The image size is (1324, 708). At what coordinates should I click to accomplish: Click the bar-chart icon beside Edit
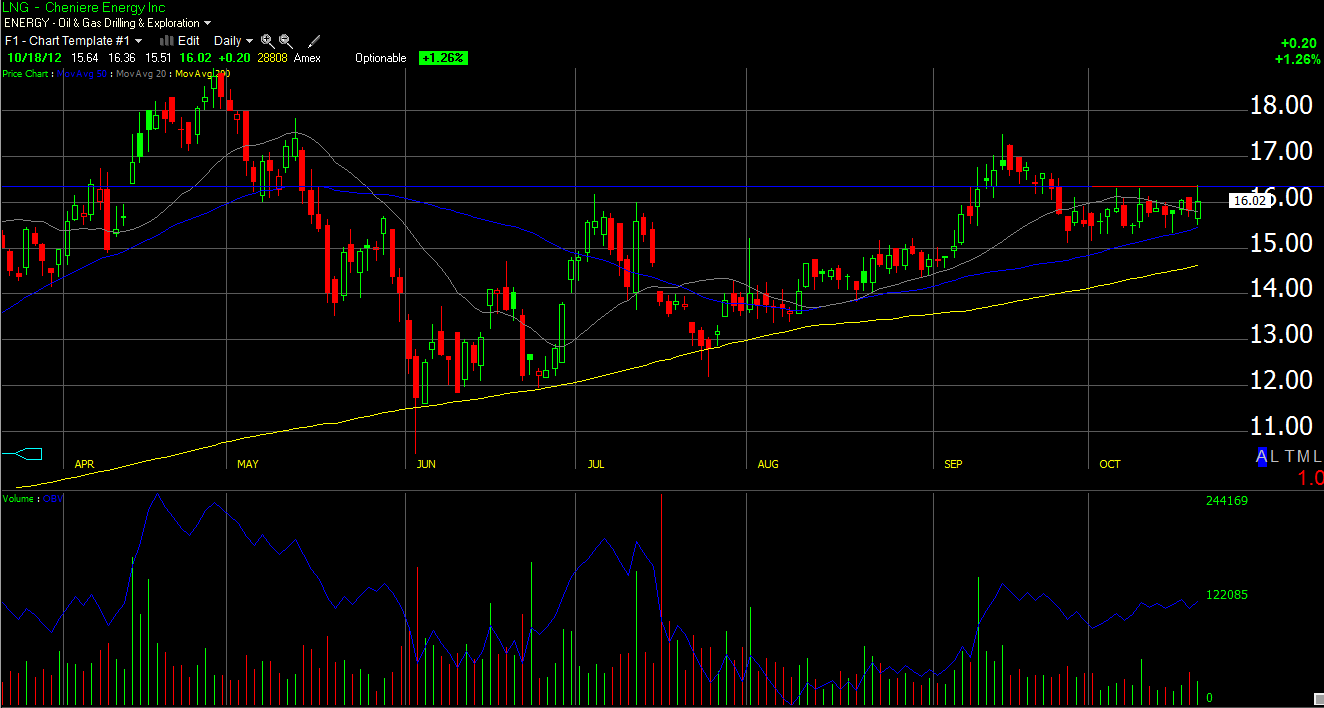167,41
